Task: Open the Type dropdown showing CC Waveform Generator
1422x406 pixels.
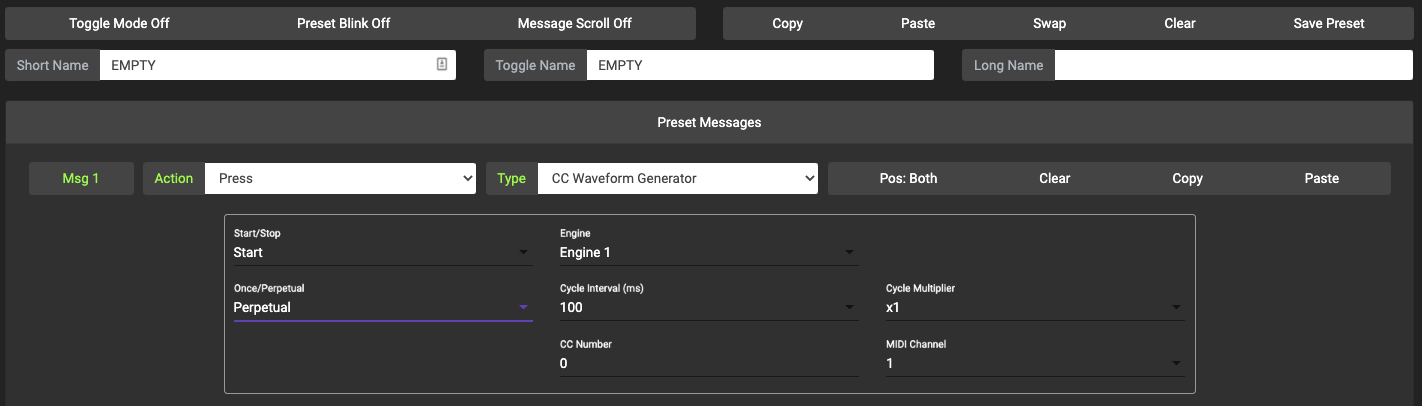Action: [677, 178]
